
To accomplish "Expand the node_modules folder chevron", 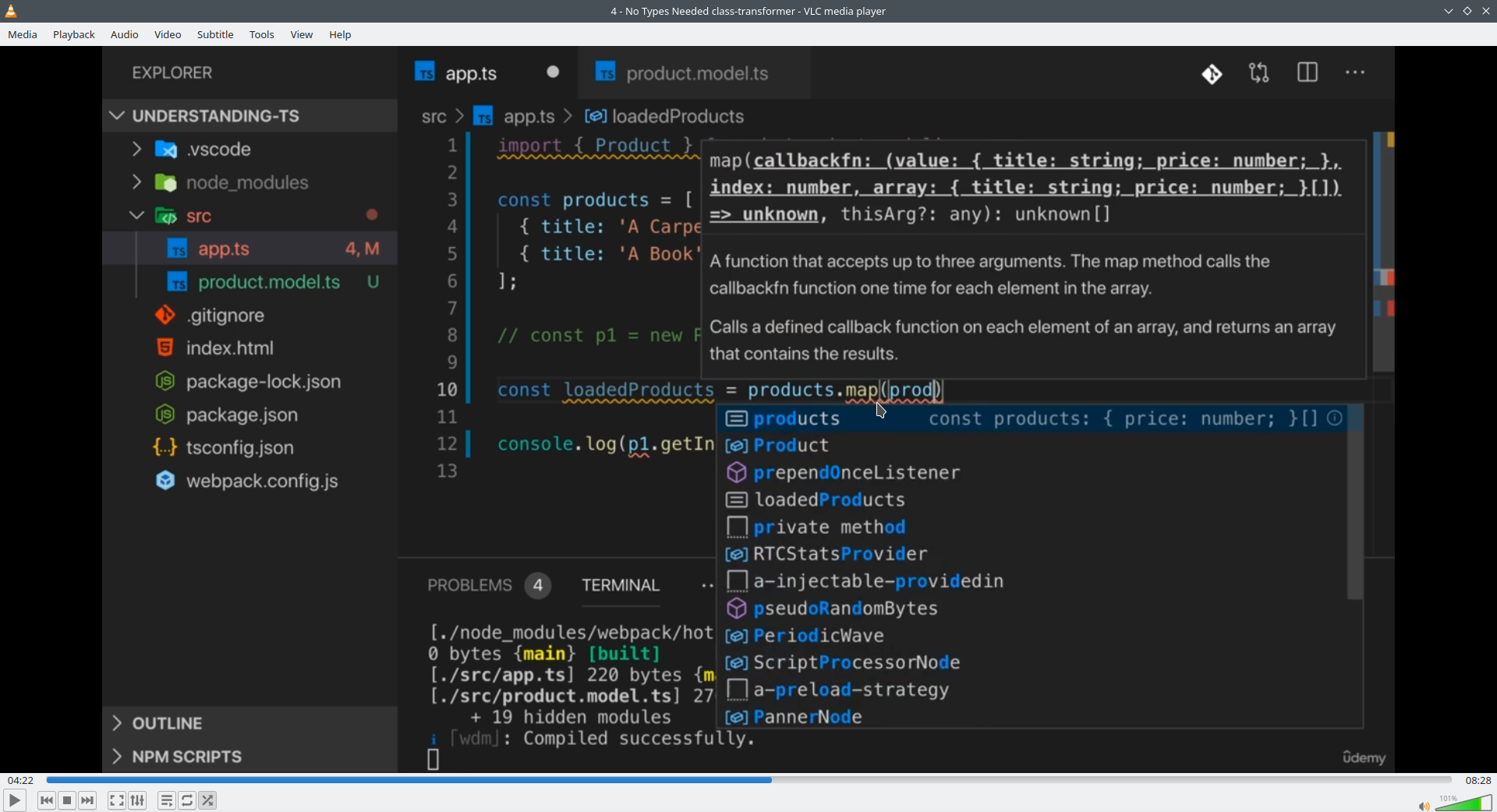I will (x=137, y=182).
